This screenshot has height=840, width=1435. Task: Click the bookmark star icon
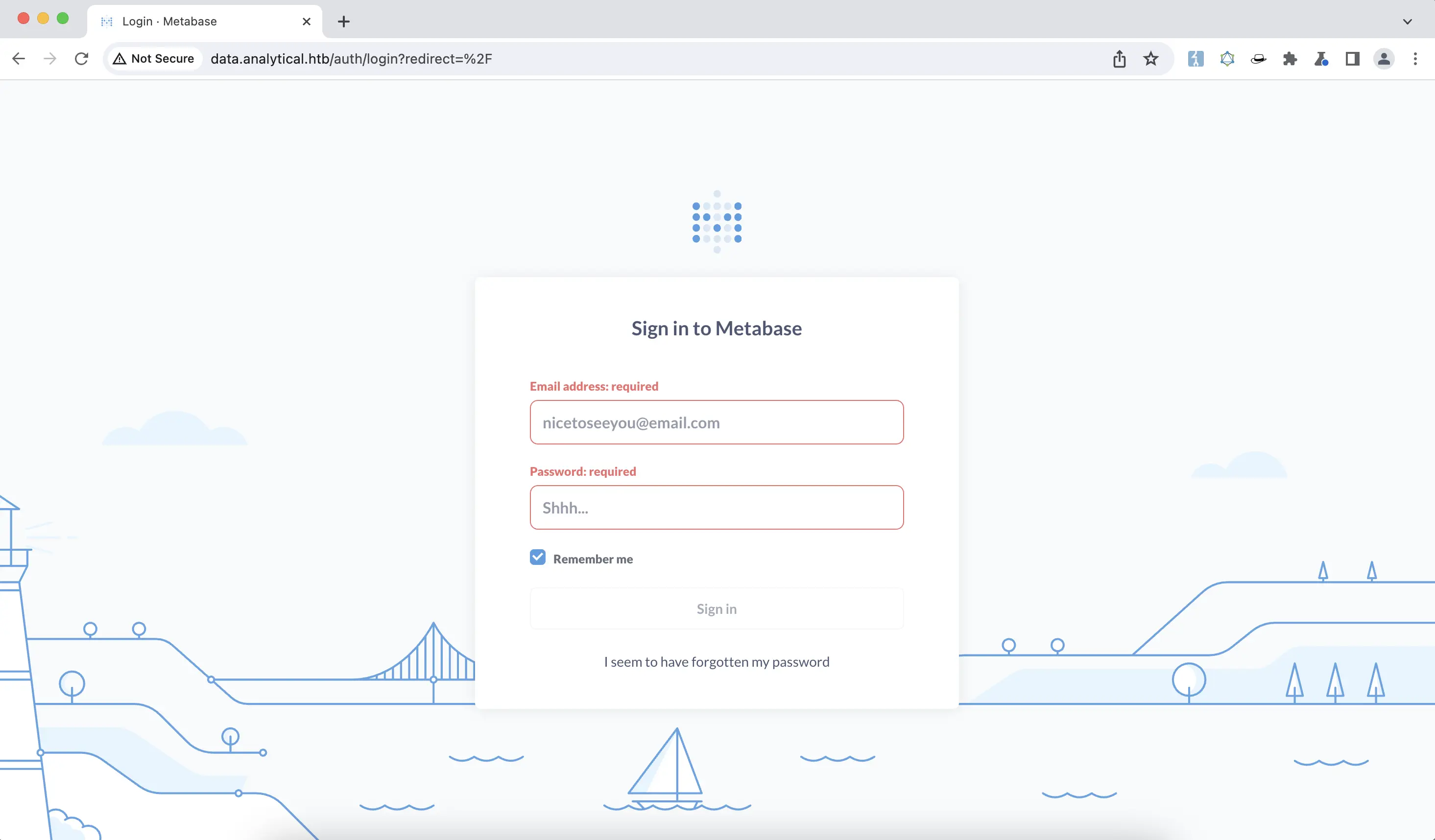tap(1151, 59)
